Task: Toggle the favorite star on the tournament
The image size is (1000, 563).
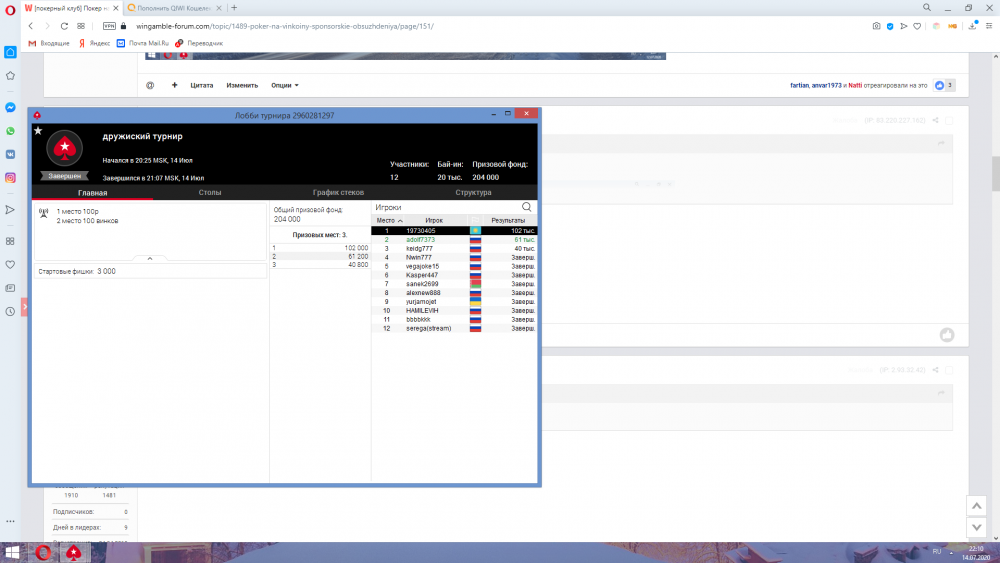Action: pyautogui.click(x=38, y=131)
